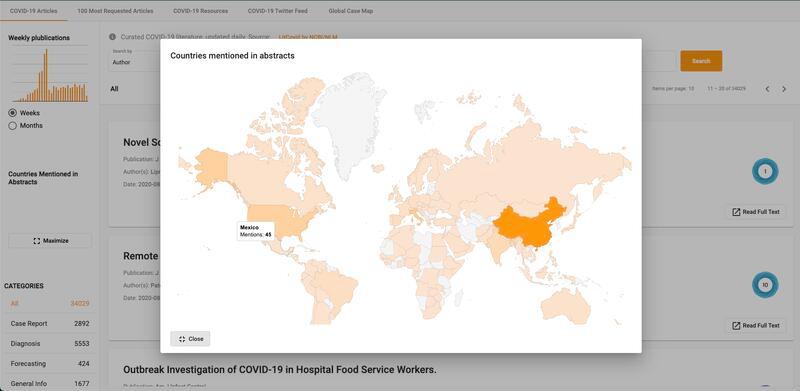Open the Global Case Map tab

click(x=351, y=11)
